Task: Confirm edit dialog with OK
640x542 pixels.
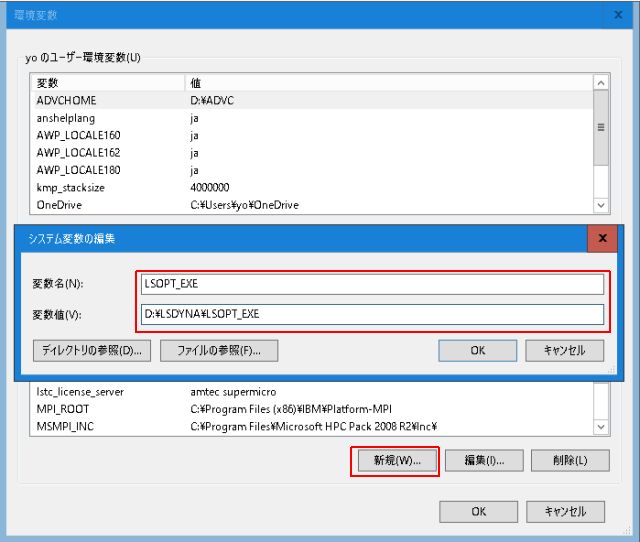Action: click(477, 351)
